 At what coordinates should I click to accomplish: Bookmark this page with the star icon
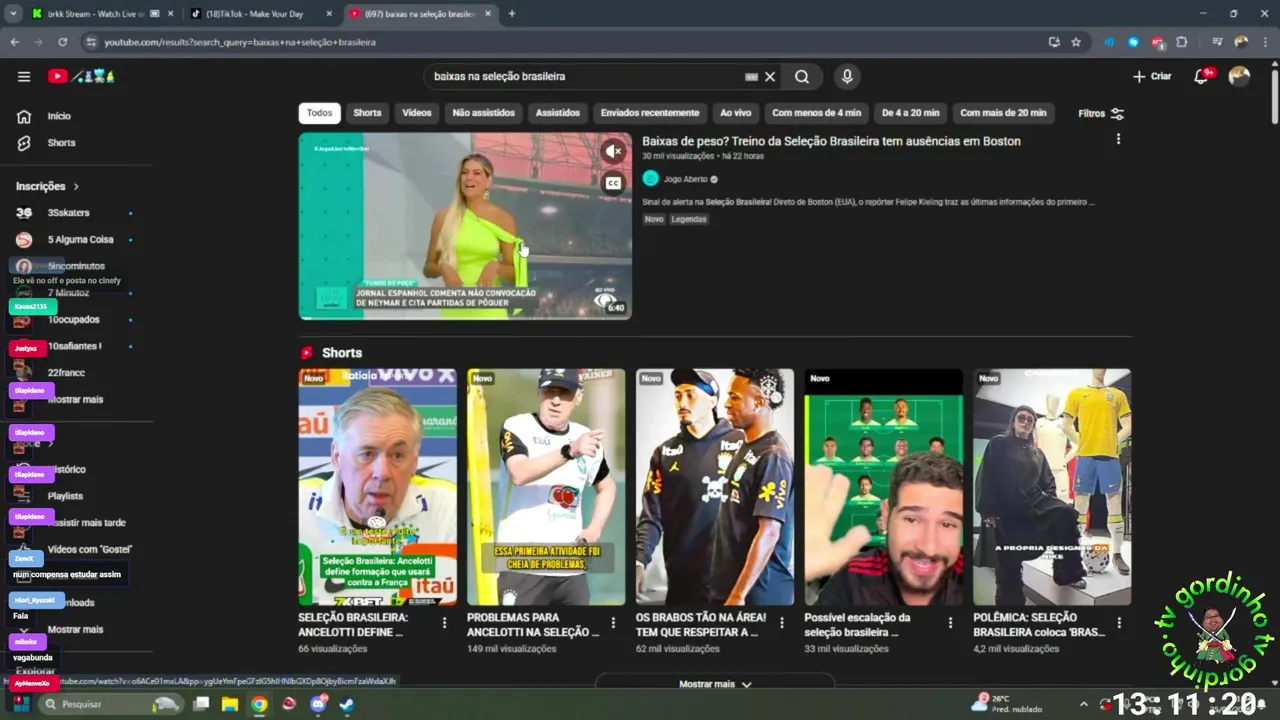pyautogui.click(x=1076, y=42)
